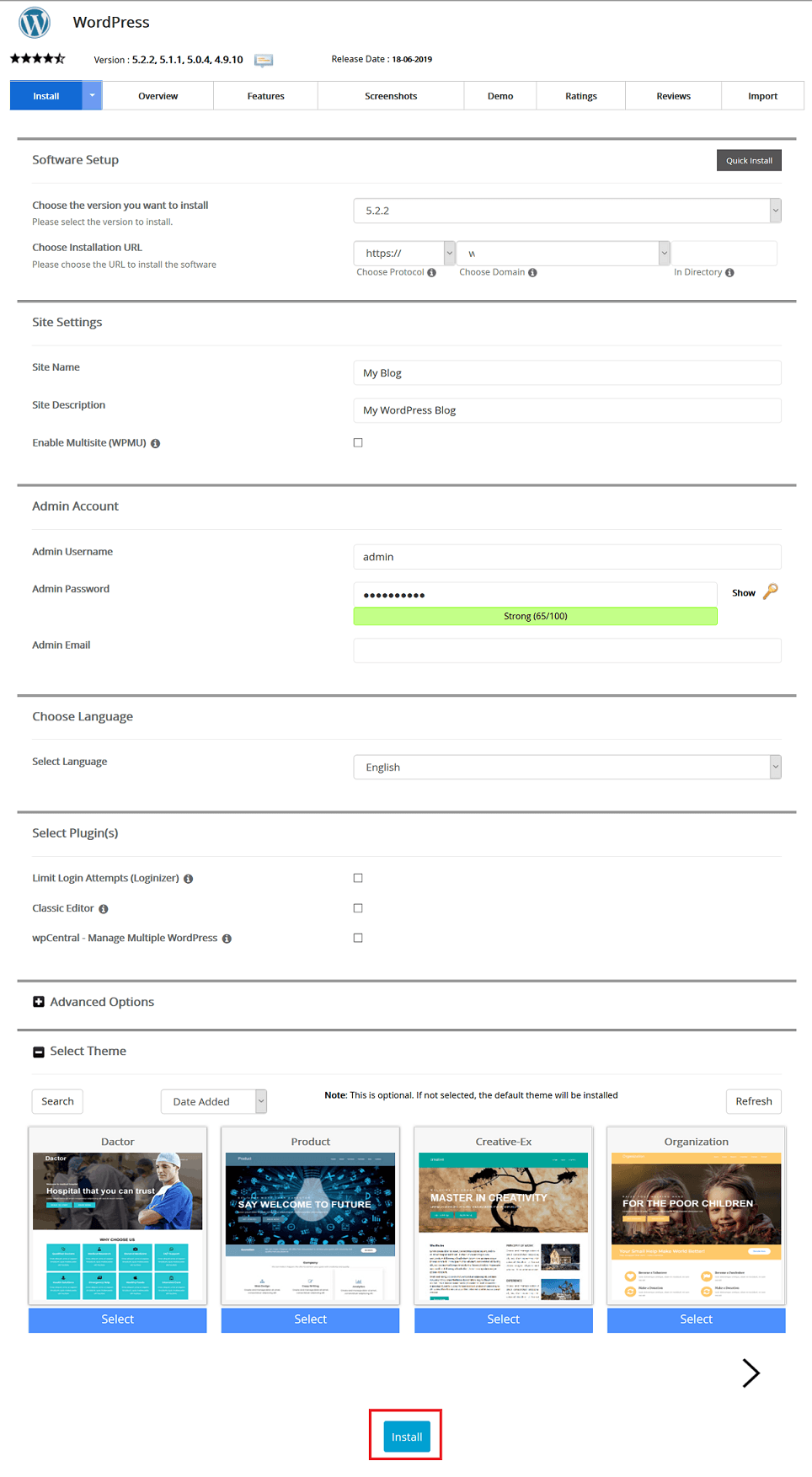The width and height of the screenshot is (812, 1477).
Task: Click Show to reveal admin password
Action: coord(743,593)
